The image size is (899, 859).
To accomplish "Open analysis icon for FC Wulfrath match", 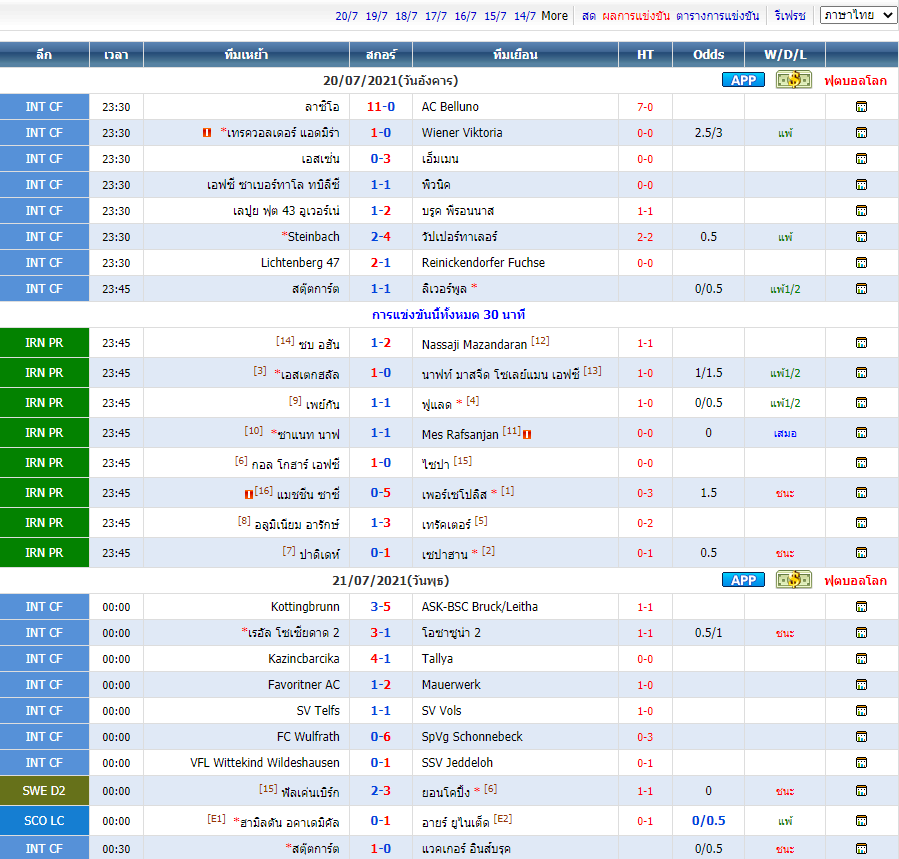I will pos(861,737).
